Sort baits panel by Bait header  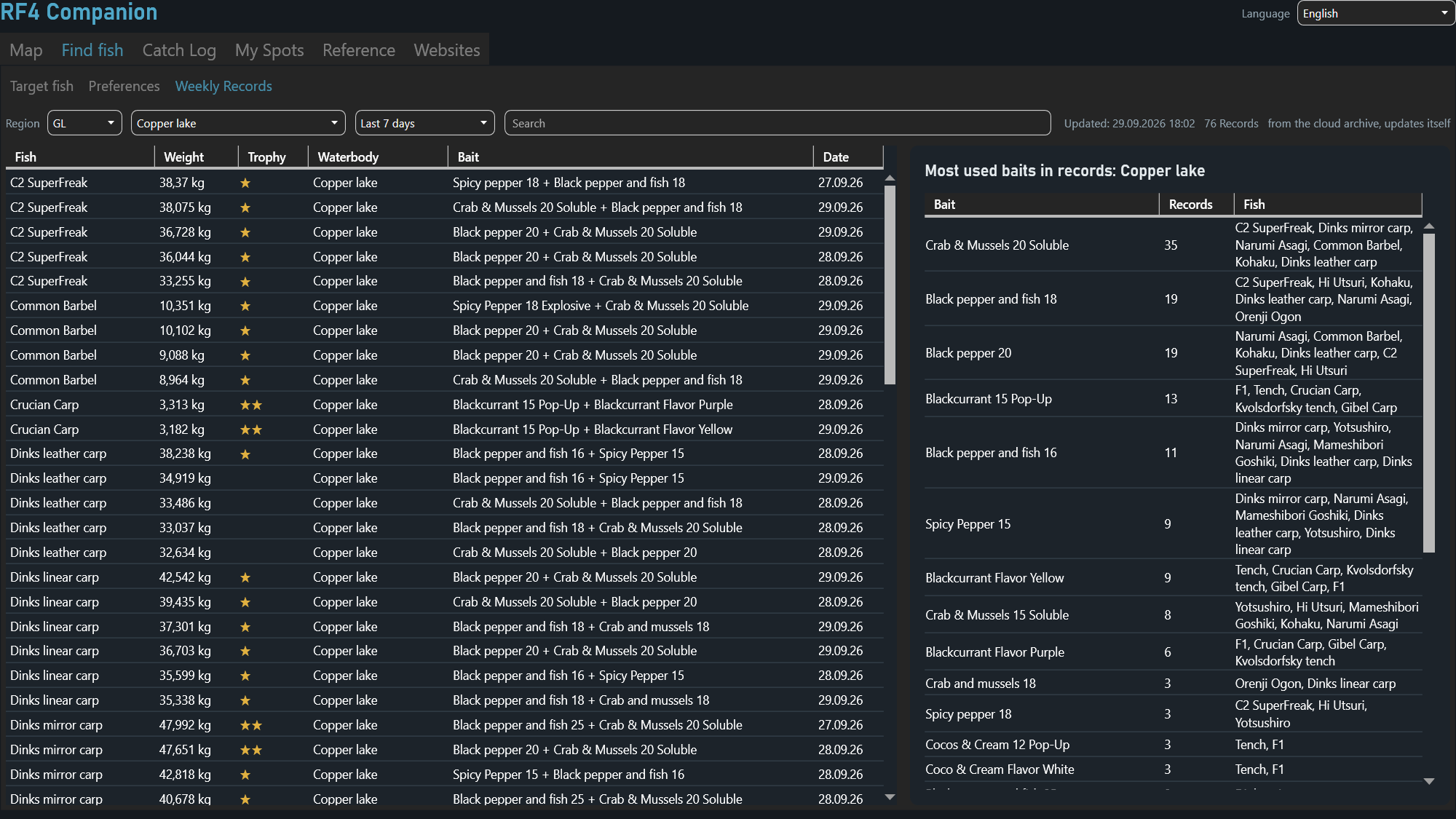[x=1042, y=205]
